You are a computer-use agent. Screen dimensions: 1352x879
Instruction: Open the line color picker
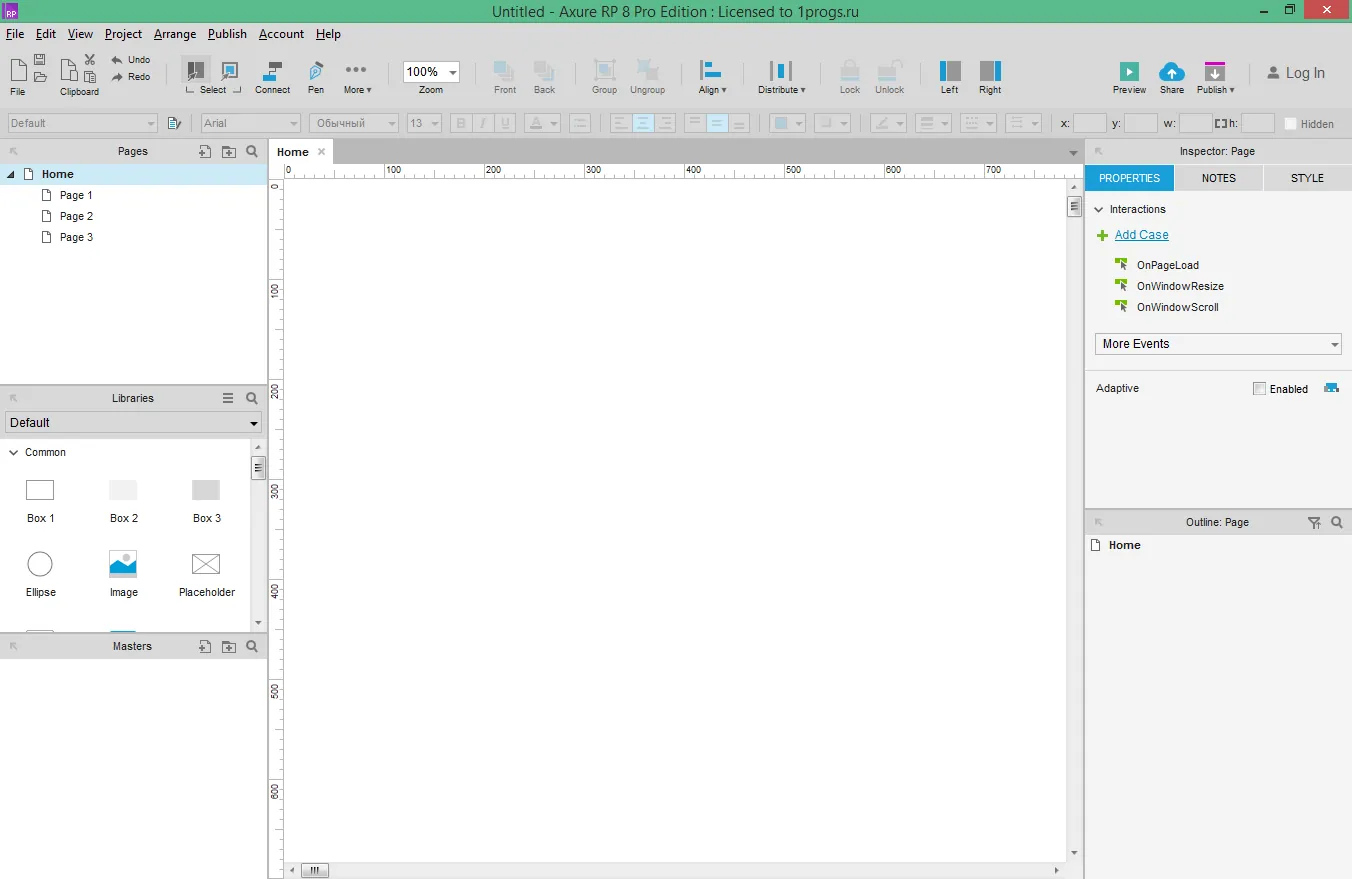click(888, 123)
